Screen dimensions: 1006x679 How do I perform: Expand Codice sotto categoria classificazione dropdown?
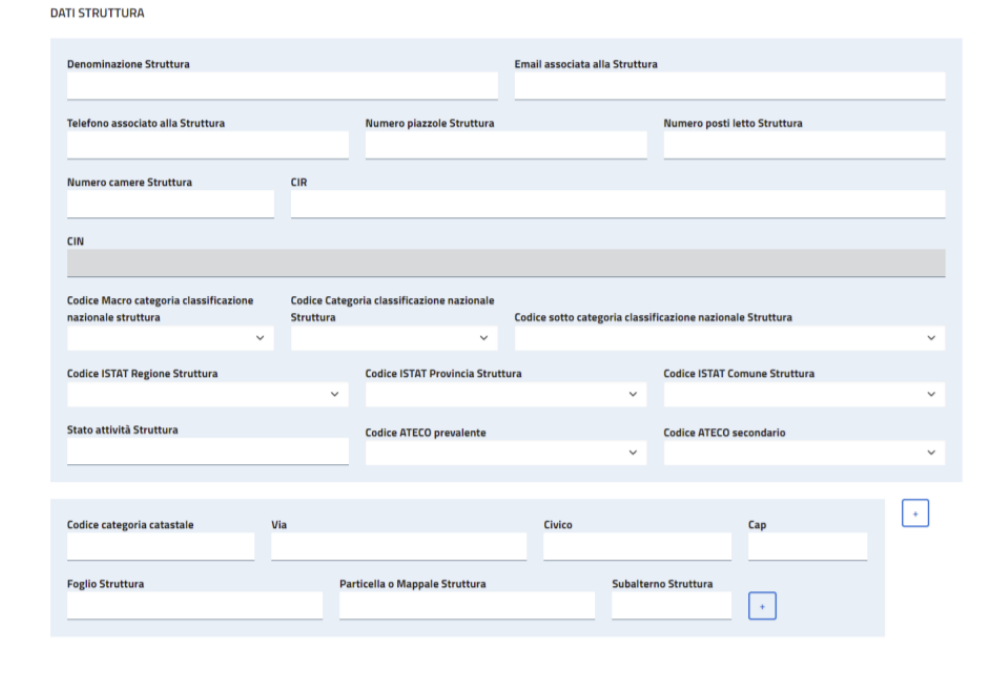point(729,338)
